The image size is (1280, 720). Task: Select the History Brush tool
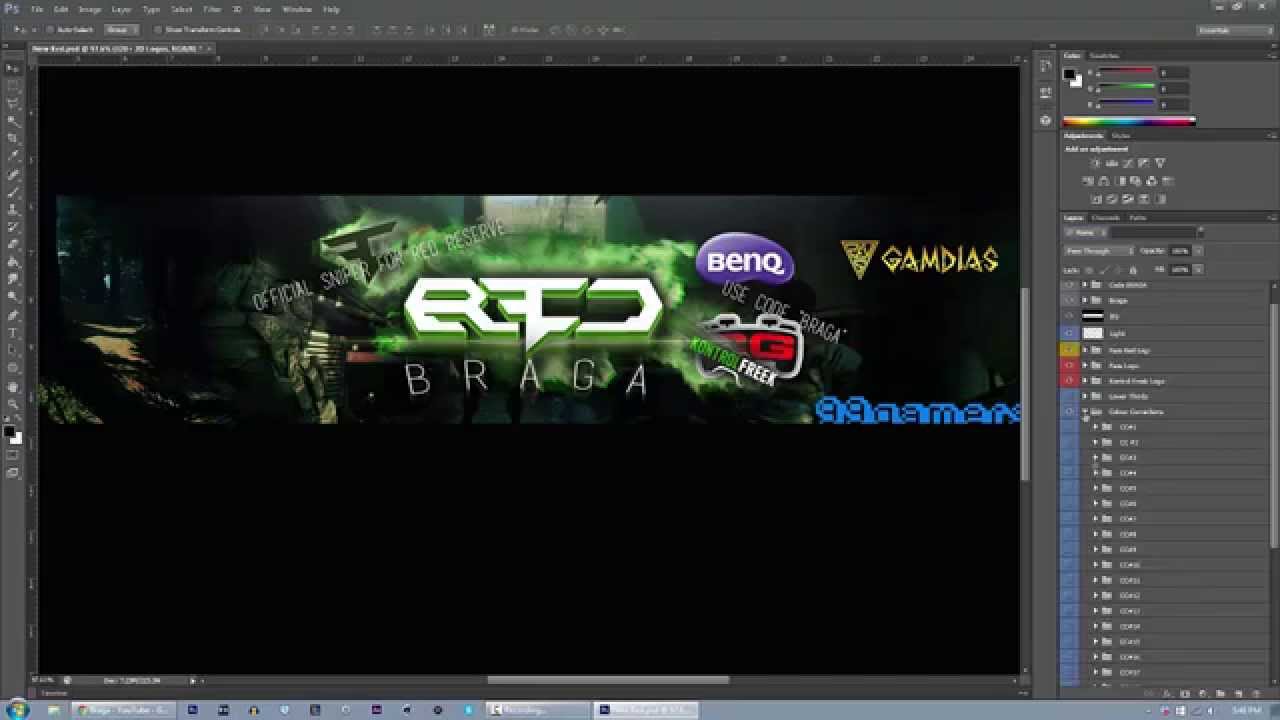click(13, 227)
